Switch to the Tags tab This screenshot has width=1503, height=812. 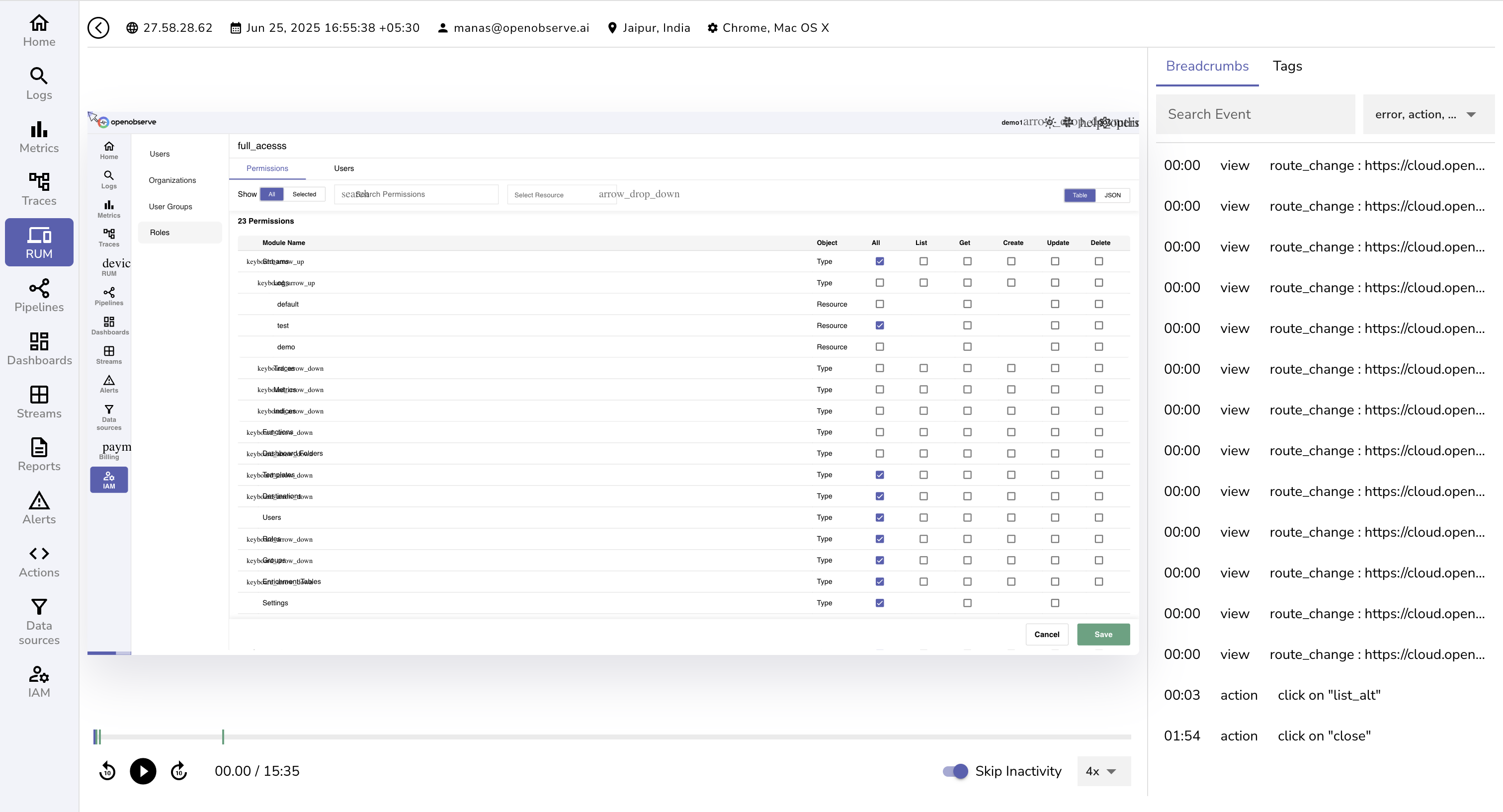[x=1287, y=66]
